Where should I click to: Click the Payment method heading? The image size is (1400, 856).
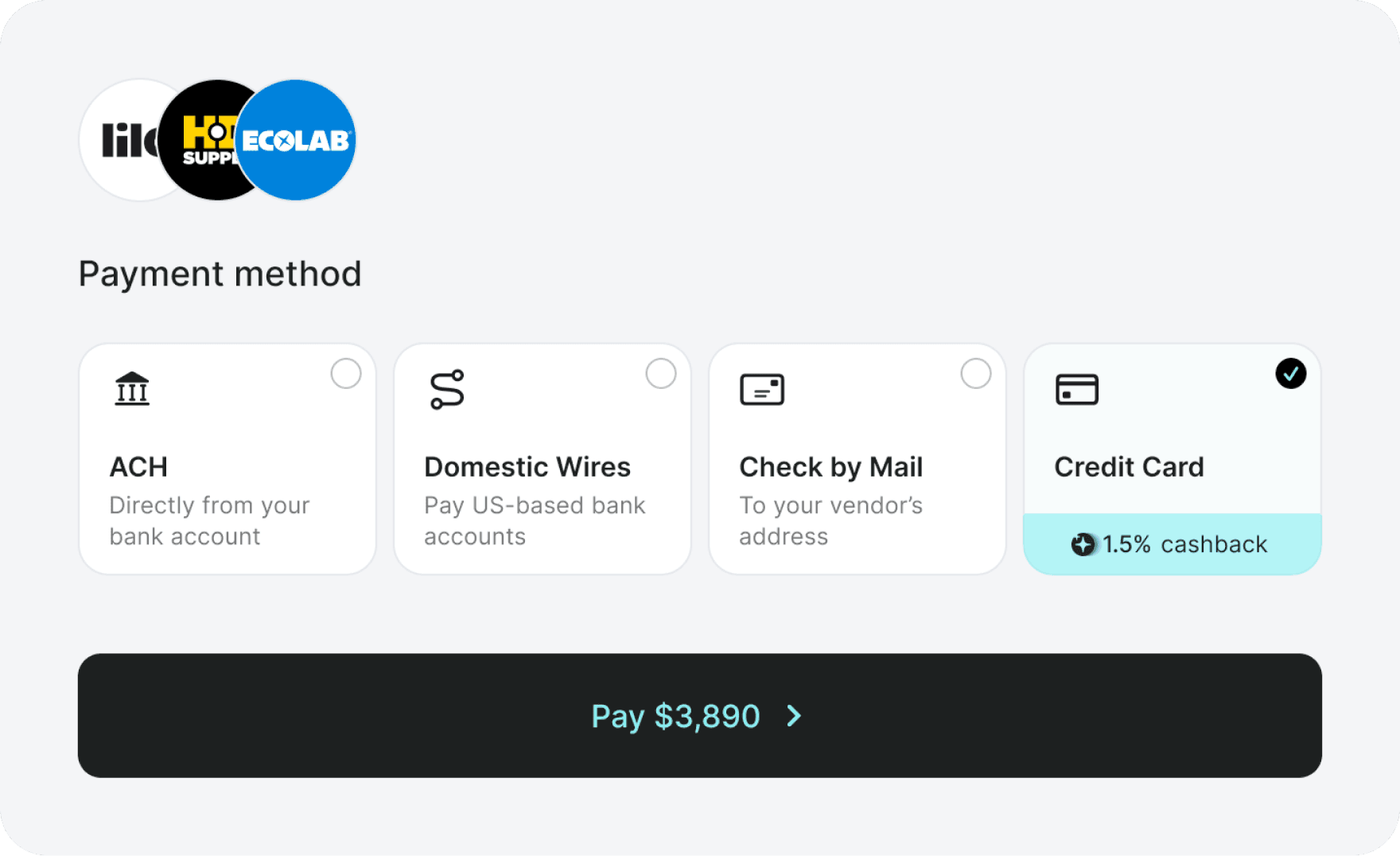click(220, 274)
